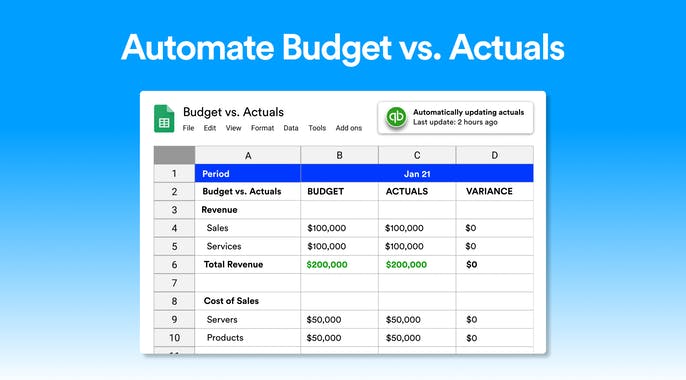Select column D header
Viewport: 686px width, 380px height.
click(x=494, y=155)
